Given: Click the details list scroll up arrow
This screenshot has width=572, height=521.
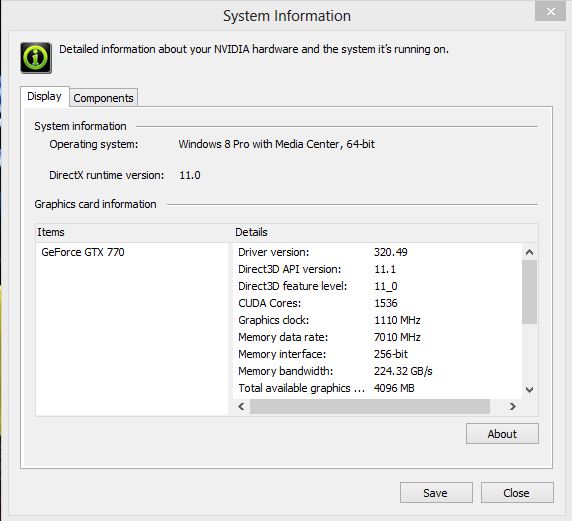Looking at the screenshot, I should [530, 252].
